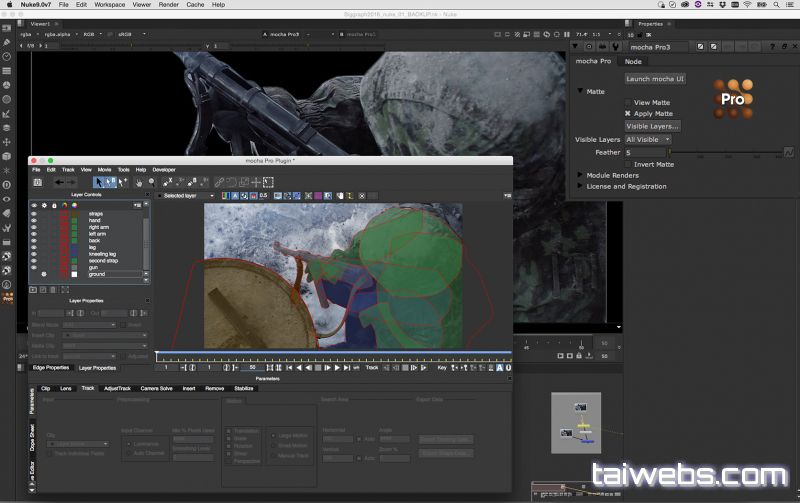800x503 pixels.
Task: Select the arrow pointer tool in mocha toolbar
Action: [100, 182]
